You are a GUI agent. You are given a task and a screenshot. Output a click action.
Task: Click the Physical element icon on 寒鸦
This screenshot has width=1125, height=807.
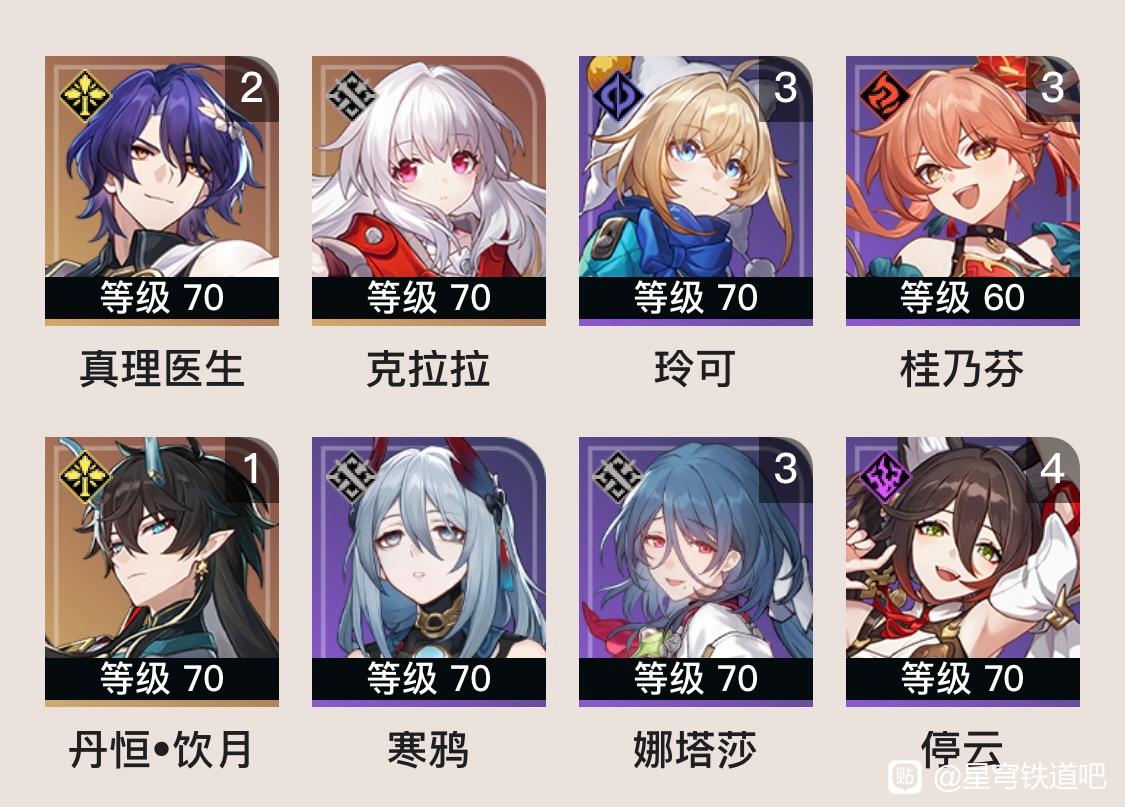click(x=352, y=476)
